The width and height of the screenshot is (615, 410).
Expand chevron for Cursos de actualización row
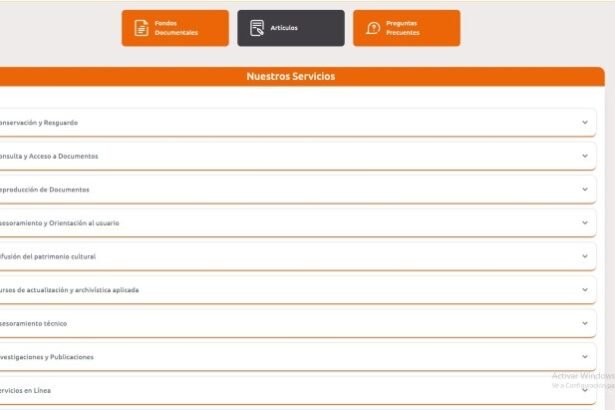pos(585,290)
